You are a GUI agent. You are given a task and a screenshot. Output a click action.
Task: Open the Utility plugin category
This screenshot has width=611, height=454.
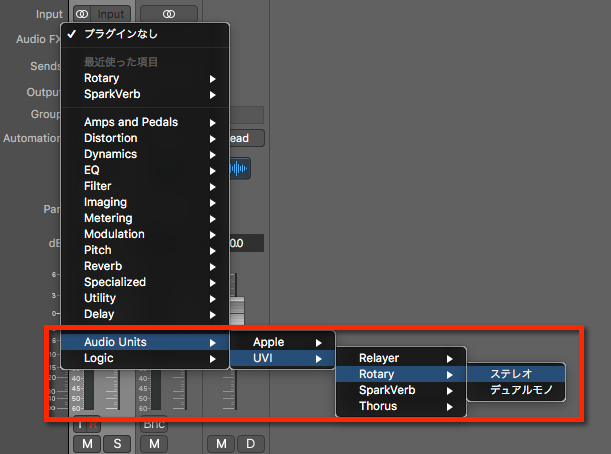click(x=145, y=298)
